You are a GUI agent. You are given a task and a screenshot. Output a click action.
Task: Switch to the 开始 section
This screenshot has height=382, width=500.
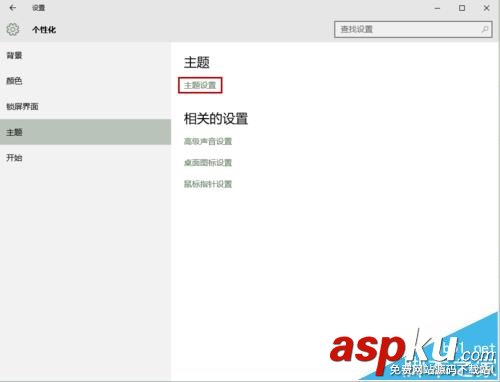(x=85, y=157)
